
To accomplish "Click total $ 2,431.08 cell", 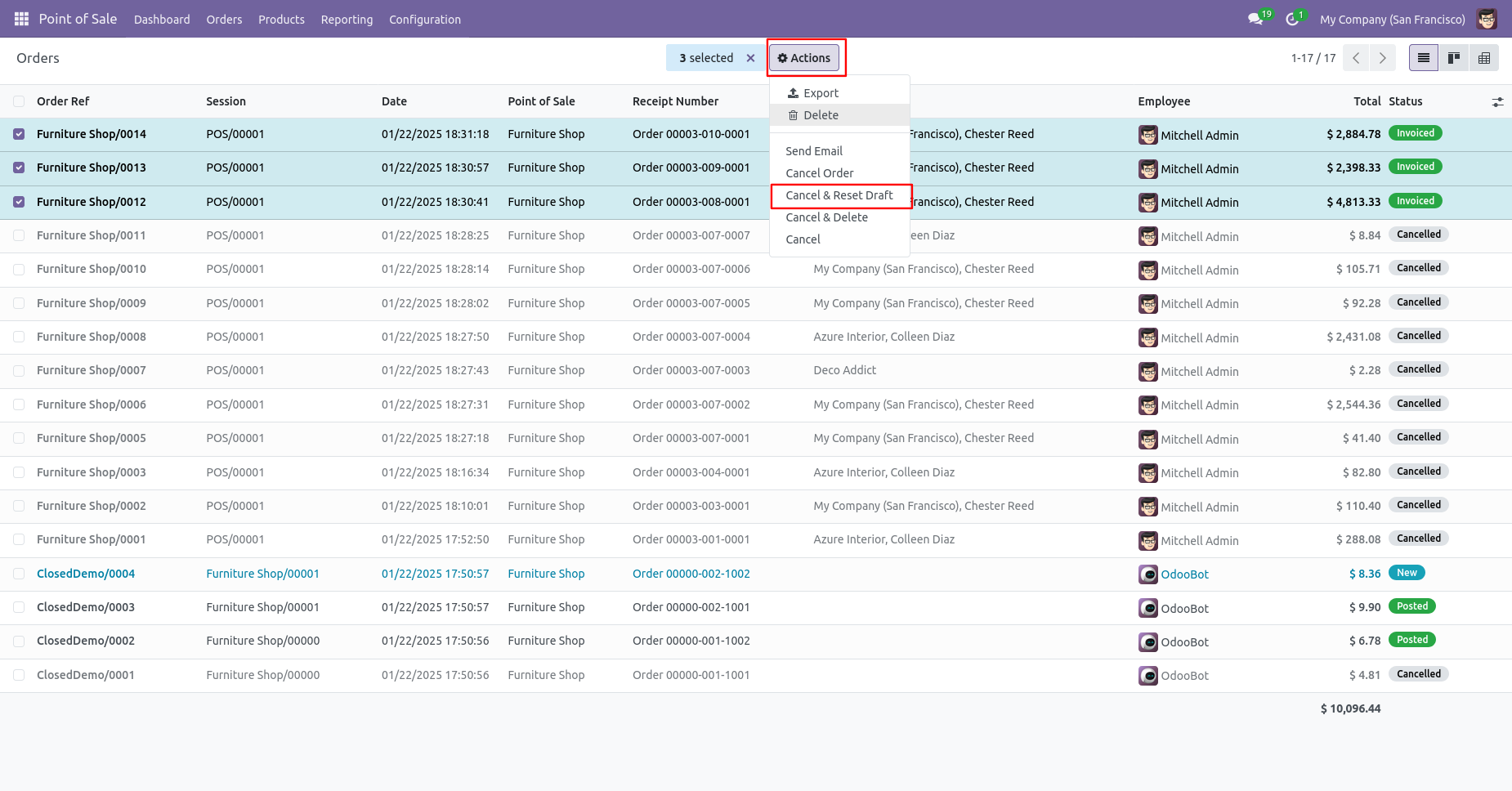I will [1353, 337].
